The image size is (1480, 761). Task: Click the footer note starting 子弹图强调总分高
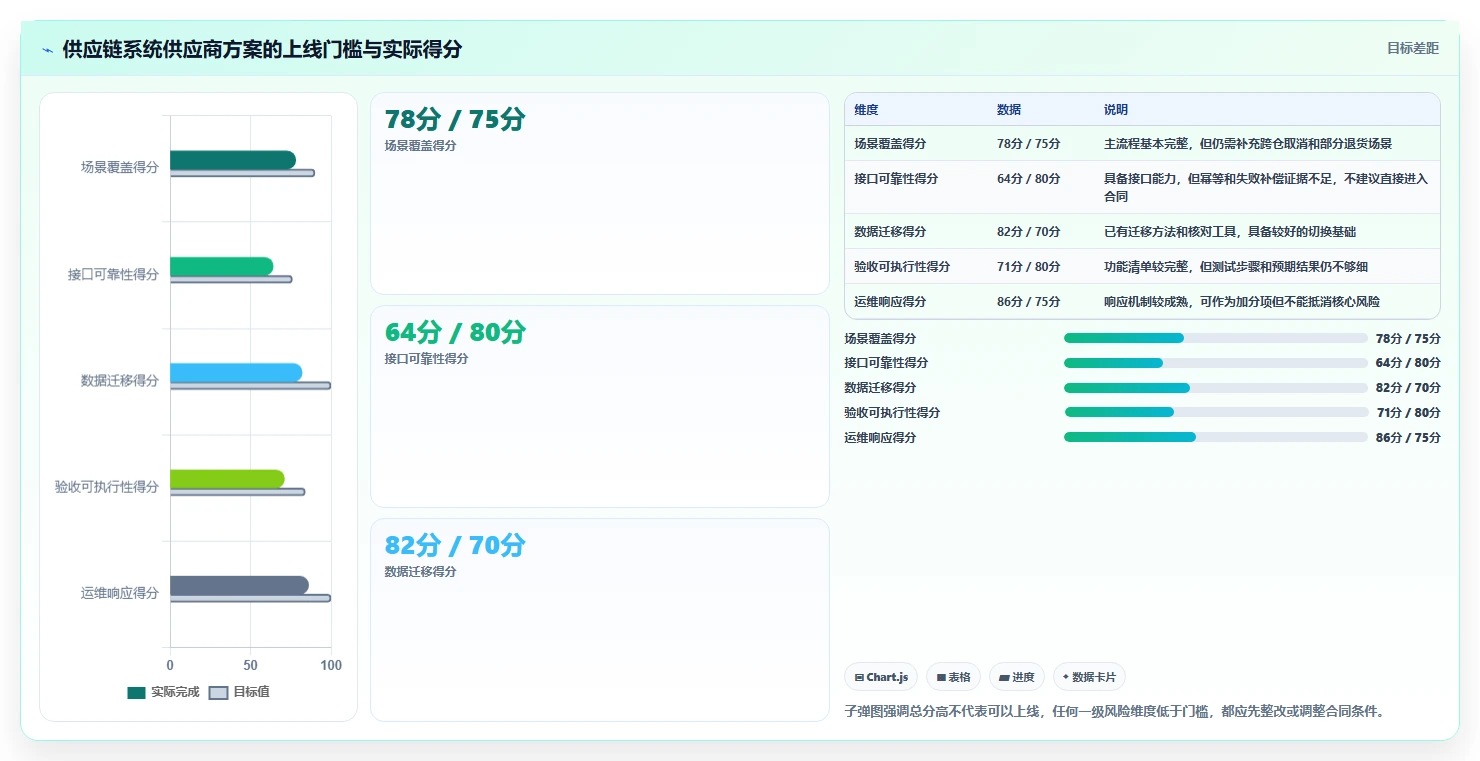coord(1114,712)
